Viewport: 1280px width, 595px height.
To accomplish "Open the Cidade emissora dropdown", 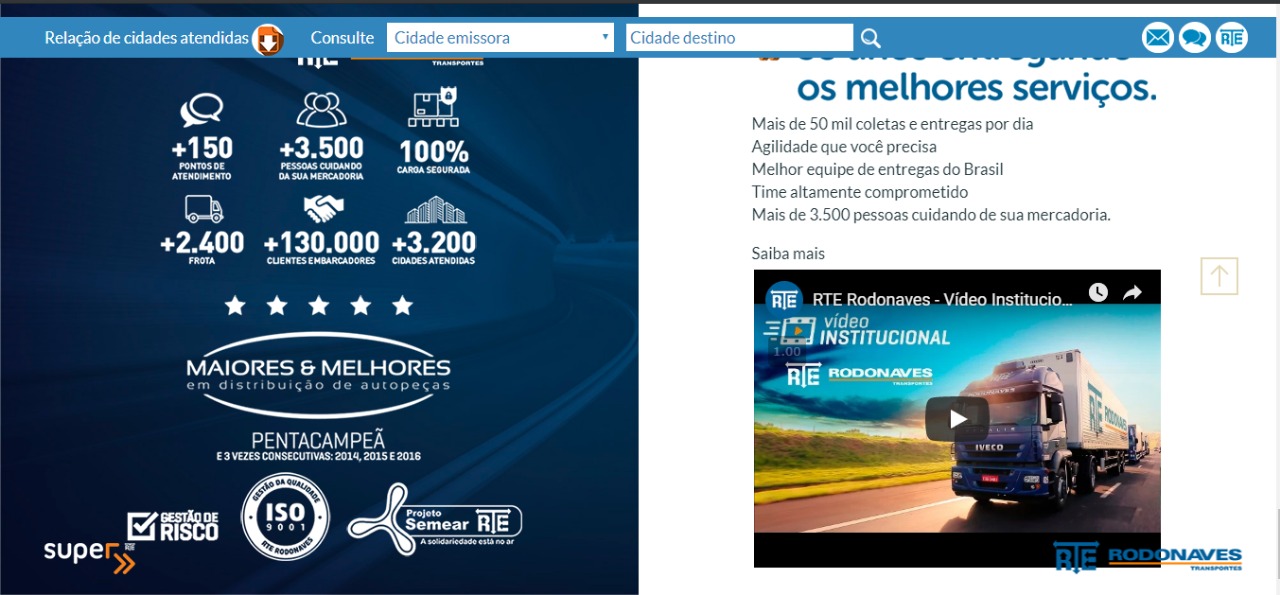I will coord(500,38).
